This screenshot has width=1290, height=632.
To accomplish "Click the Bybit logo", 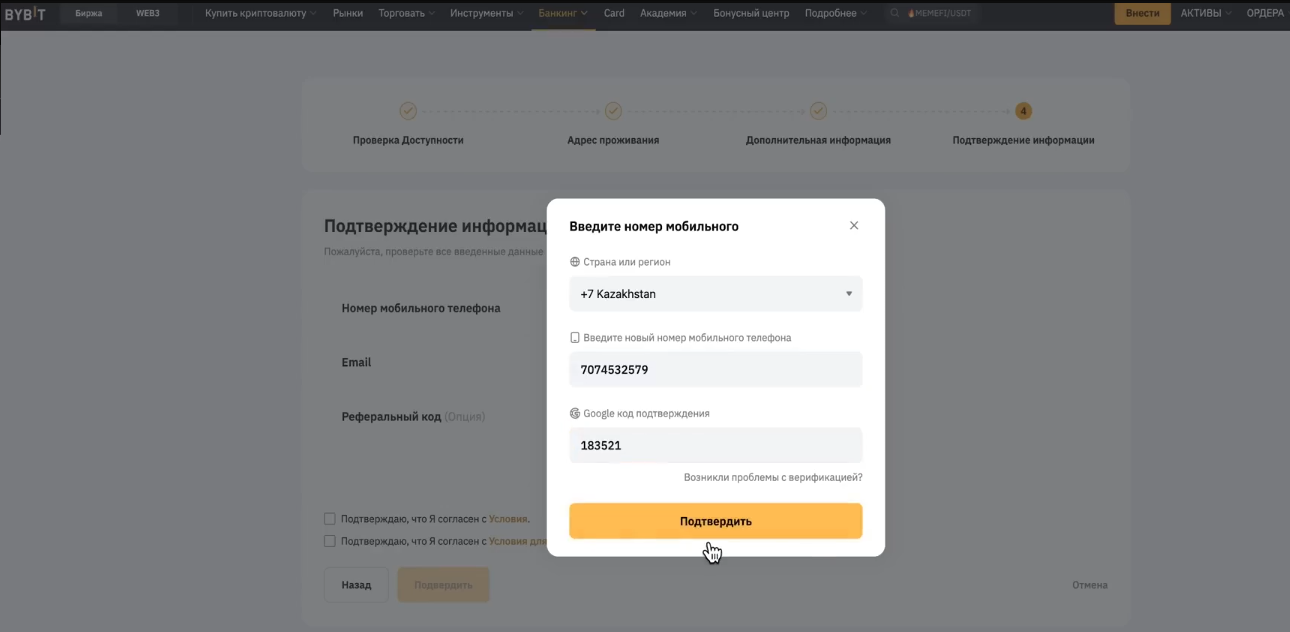I will pyautogui.click(x=25, y=13).
